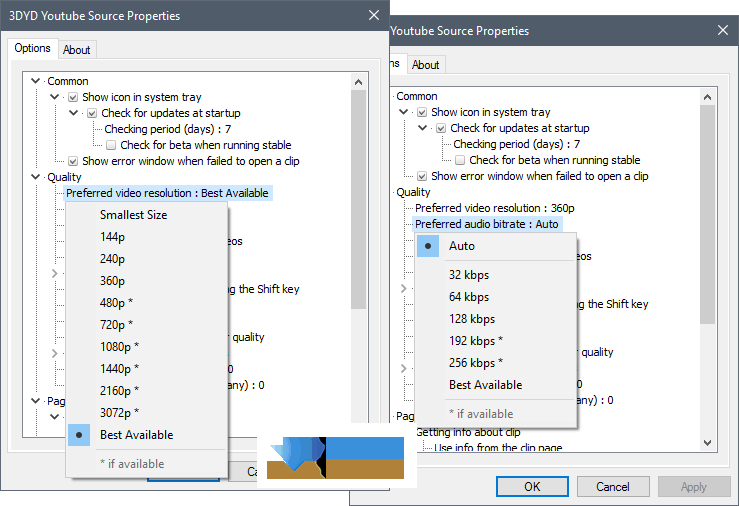The height and width of the screenshot is (506, 739).
Task: Select 64 kbps audio bitrate
Action: coord(496,297)
